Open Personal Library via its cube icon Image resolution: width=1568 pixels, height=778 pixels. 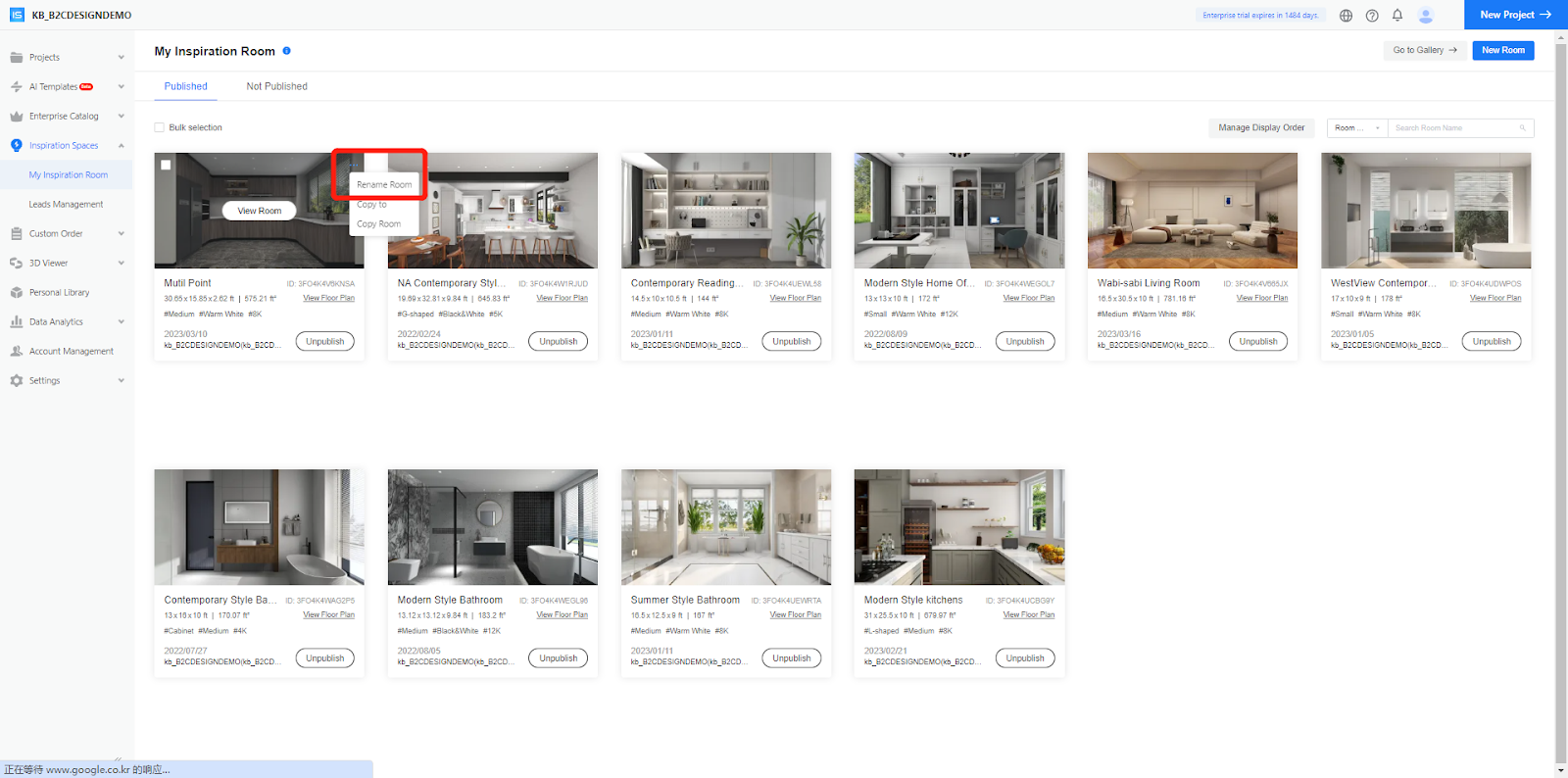(17, 293)
